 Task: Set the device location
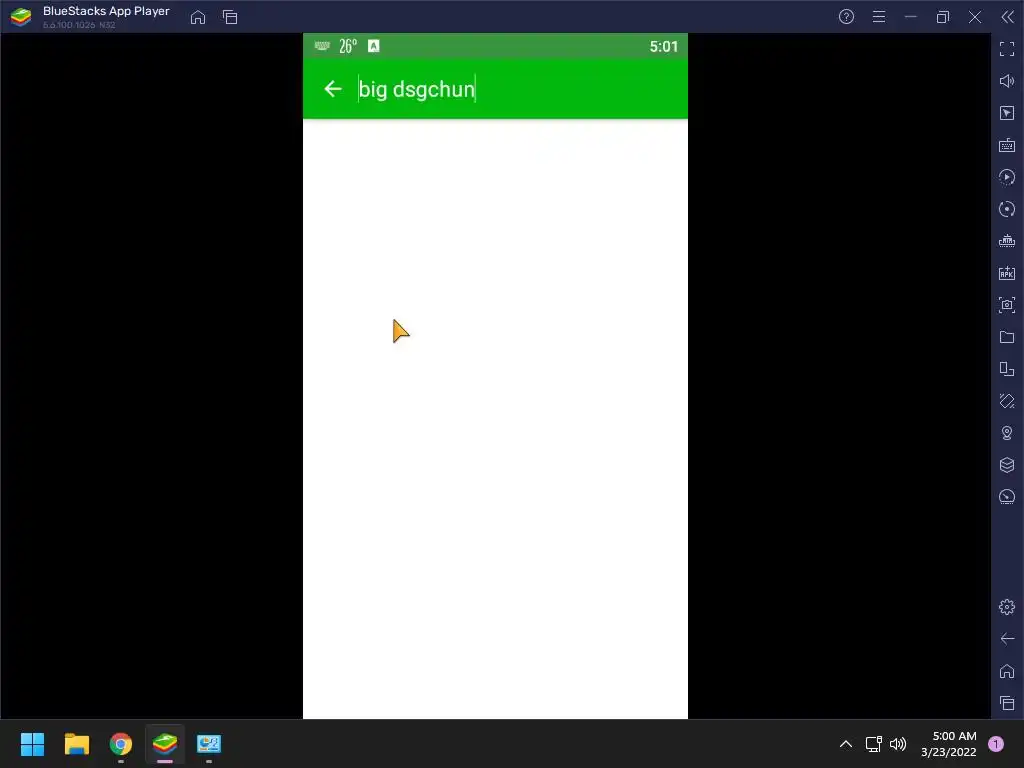(1007, 433)
